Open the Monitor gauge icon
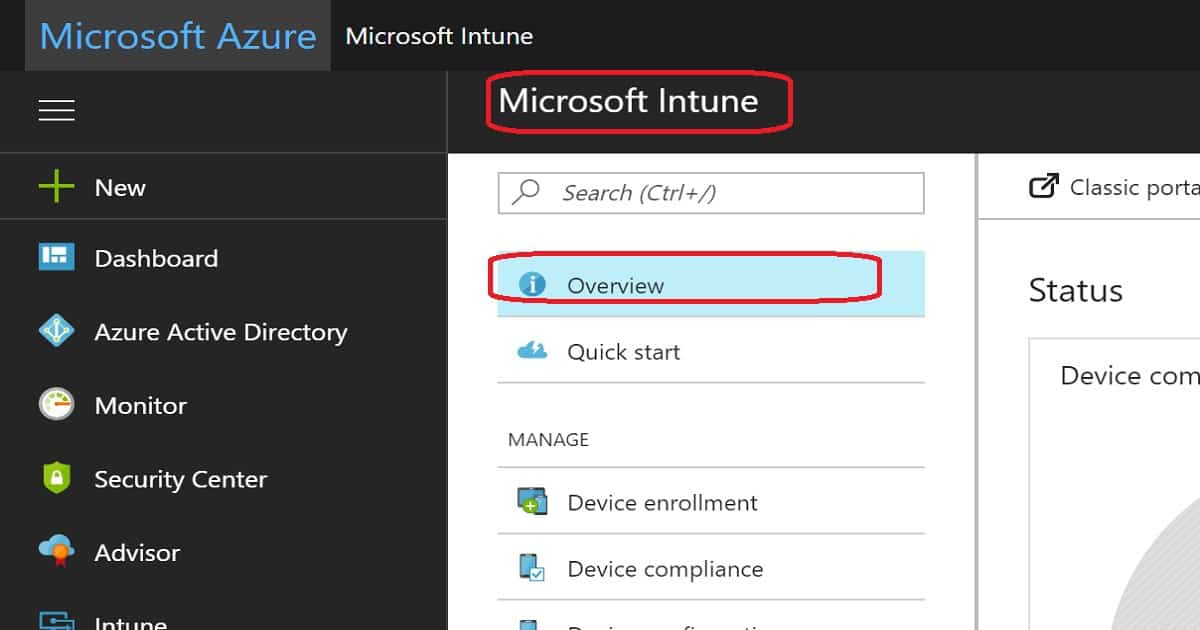 [x=56, y=405]
